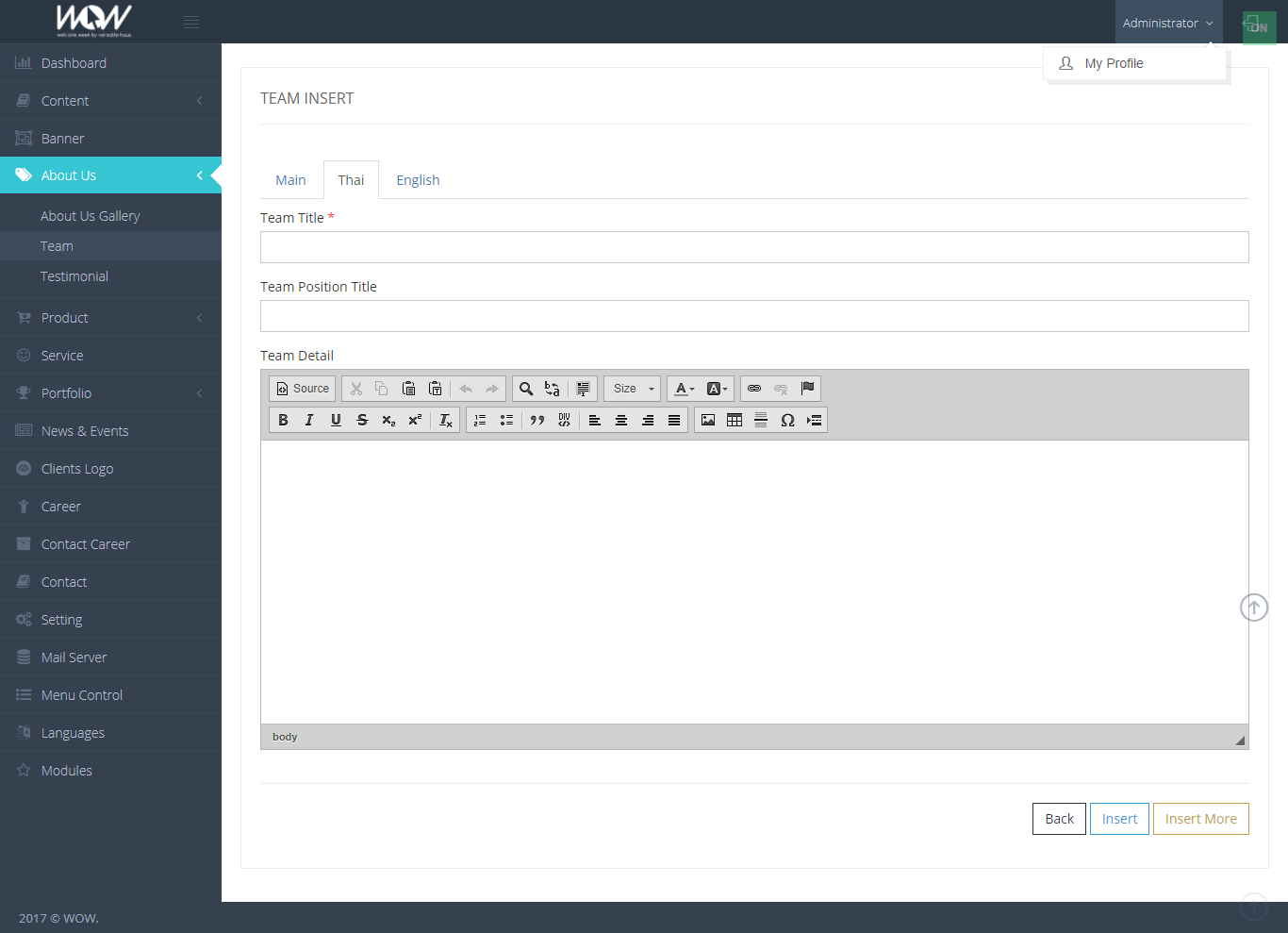Click the Unlink icon

coord(781,389)
